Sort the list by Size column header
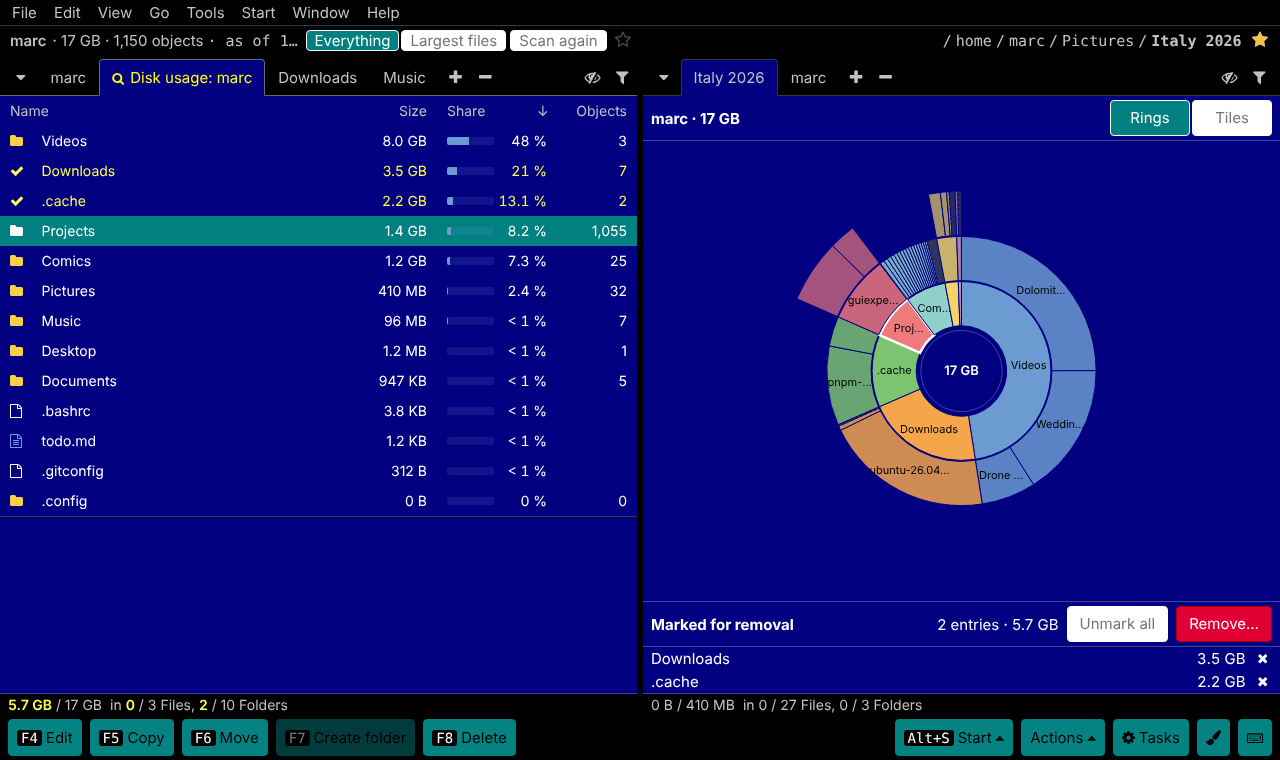The width and height of the screenshot is (1280, 760). pos(412,111)
